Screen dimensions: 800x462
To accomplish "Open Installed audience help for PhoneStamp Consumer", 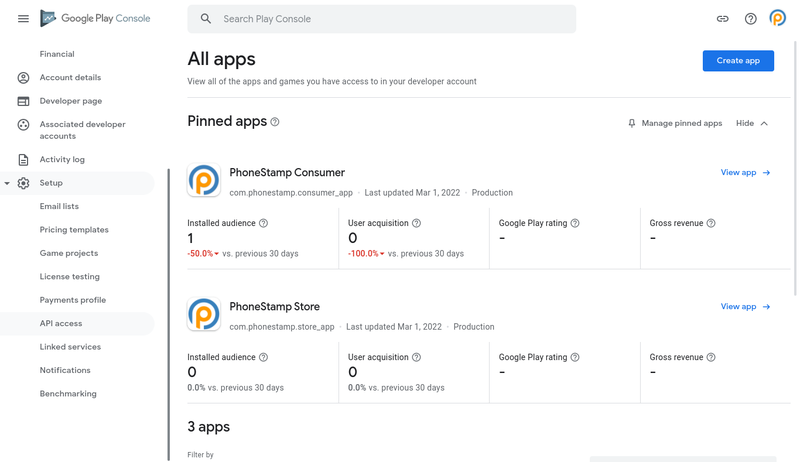I will tap(263, 223).
